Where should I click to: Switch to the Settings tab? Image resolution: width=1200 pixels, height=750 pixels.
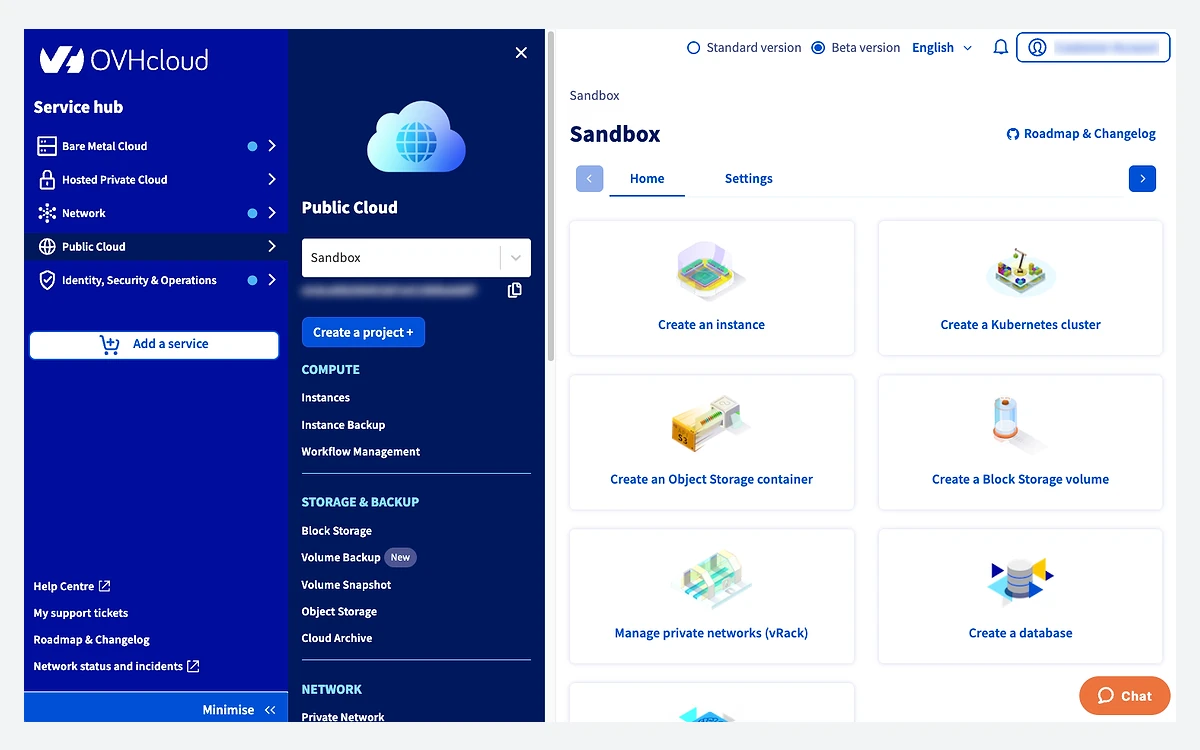(x=749, y=179)
